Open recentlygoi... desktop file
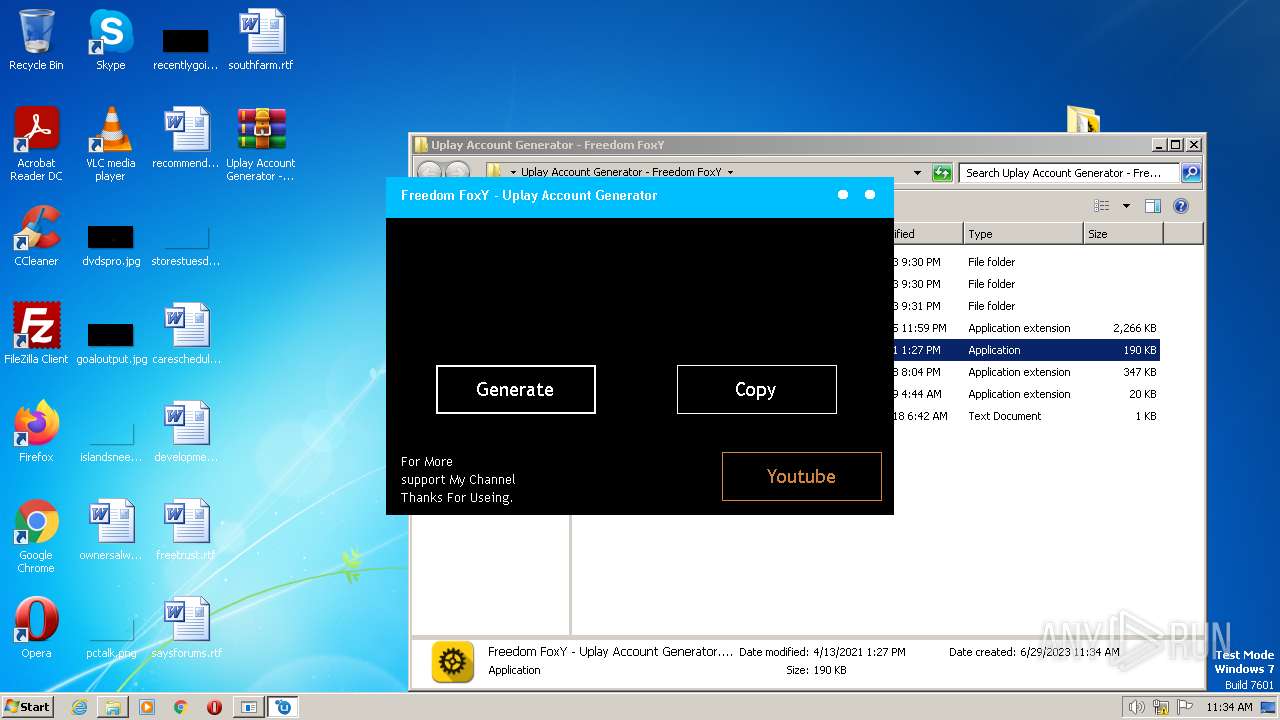Screen dimensions: 1280x720 point(186,49)
